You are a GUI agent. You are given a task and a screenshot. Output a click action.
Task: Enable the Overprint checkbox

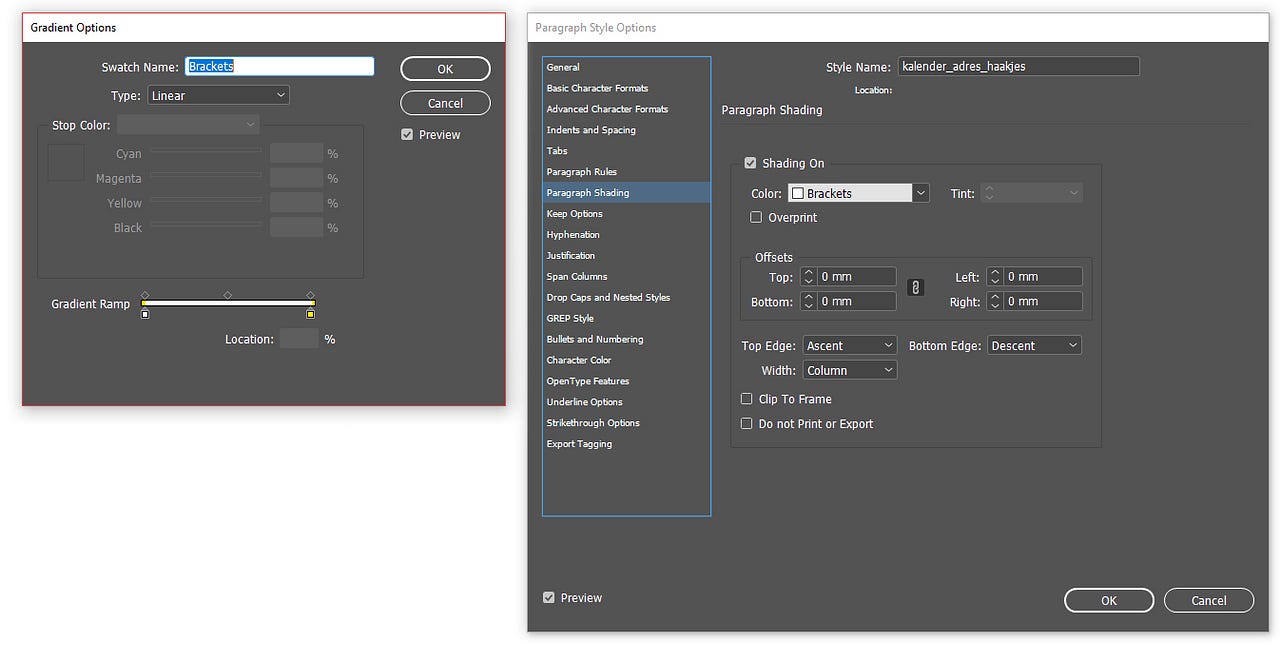[756, 217]
